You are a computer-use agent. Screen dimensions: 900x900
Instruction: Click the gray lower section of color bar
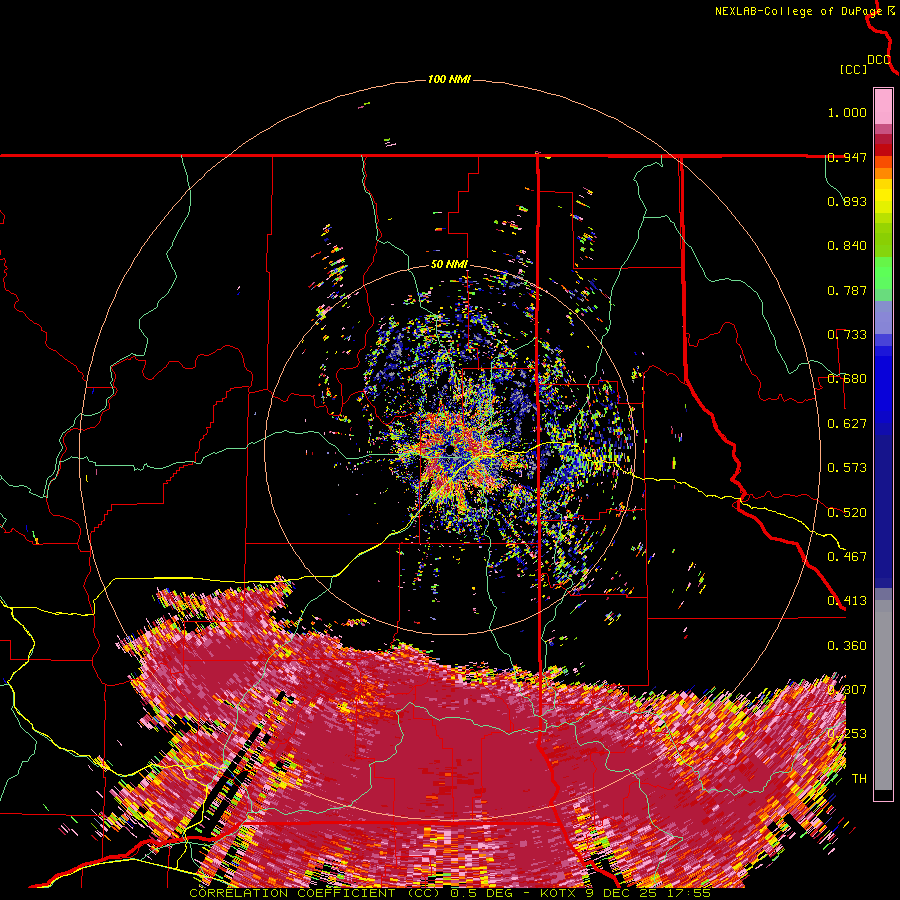(x=883, y=695)
